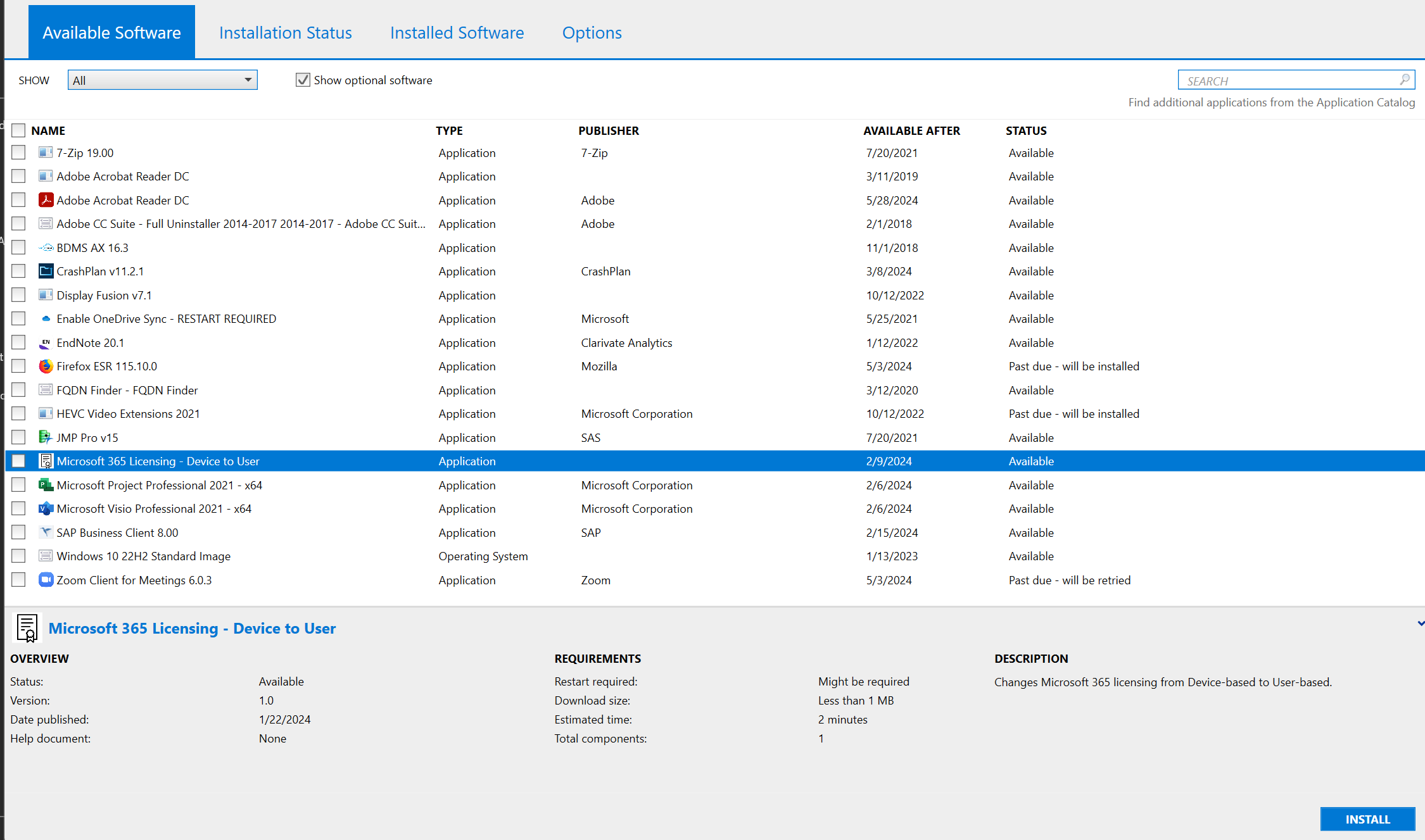Click the BDMS AX 16.3 icon

point(46,248)
